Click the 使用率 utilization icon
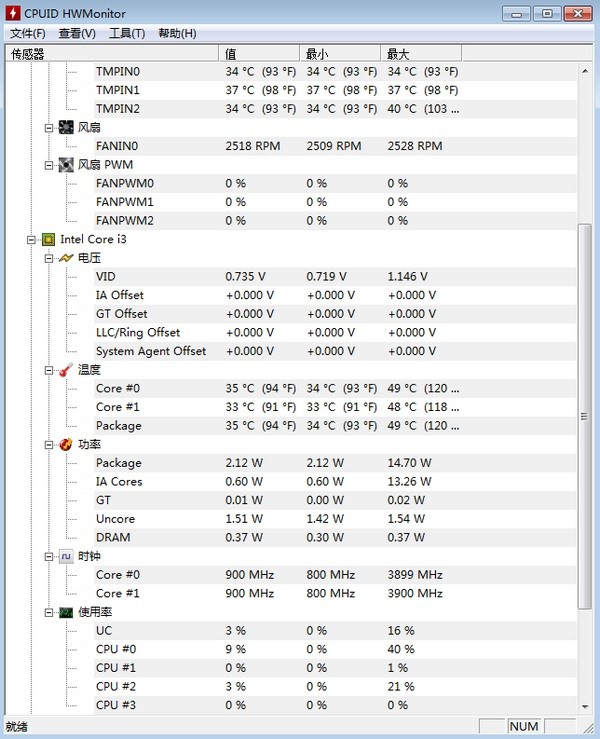Image resolution: width=600 pixels, height=739 pixels. tap(66, 612)
